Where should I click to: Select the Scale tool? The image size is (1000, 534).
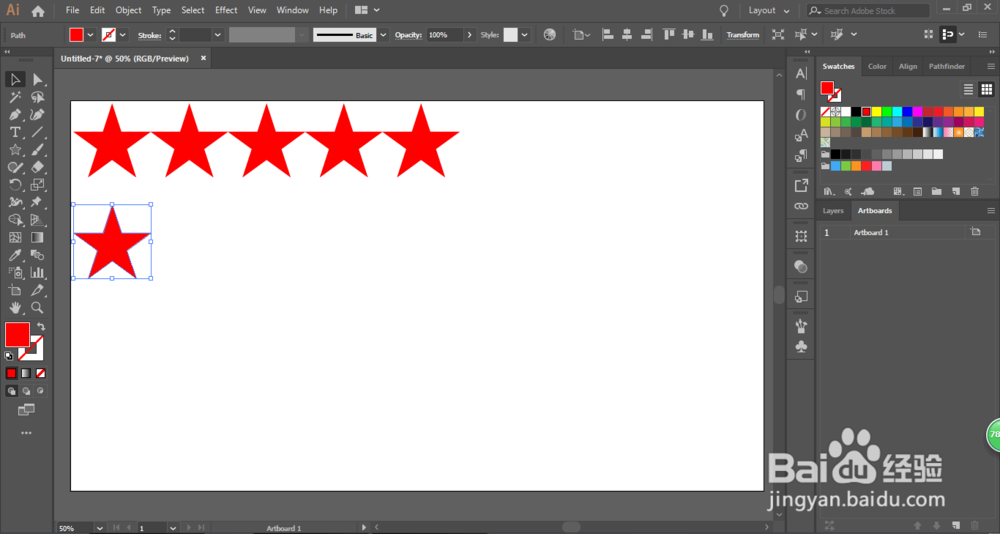pyautogui.click(x=38, y=185)
